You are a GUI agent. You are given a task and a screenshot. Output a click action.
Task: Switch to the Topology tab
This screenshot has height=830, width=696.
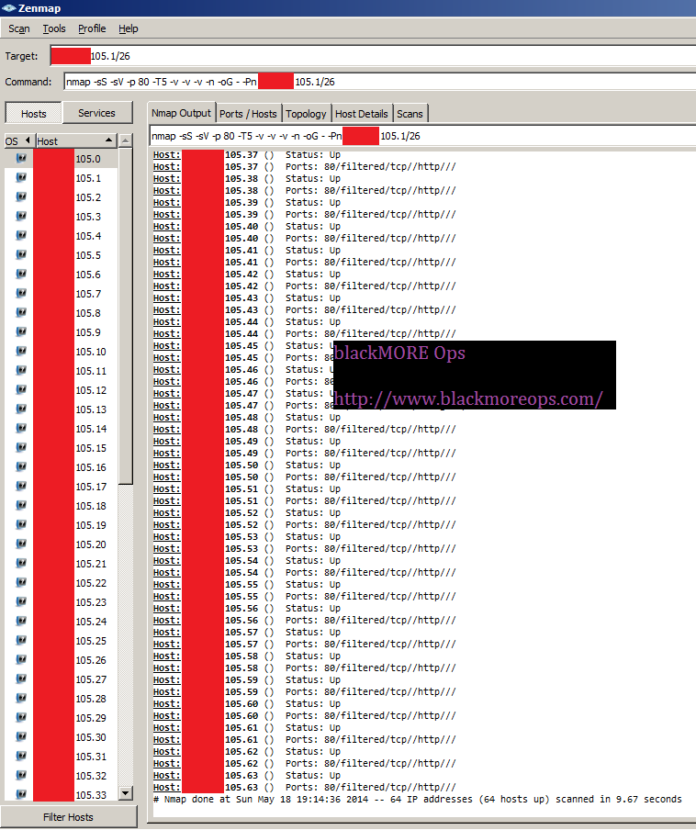coord(306,114)
